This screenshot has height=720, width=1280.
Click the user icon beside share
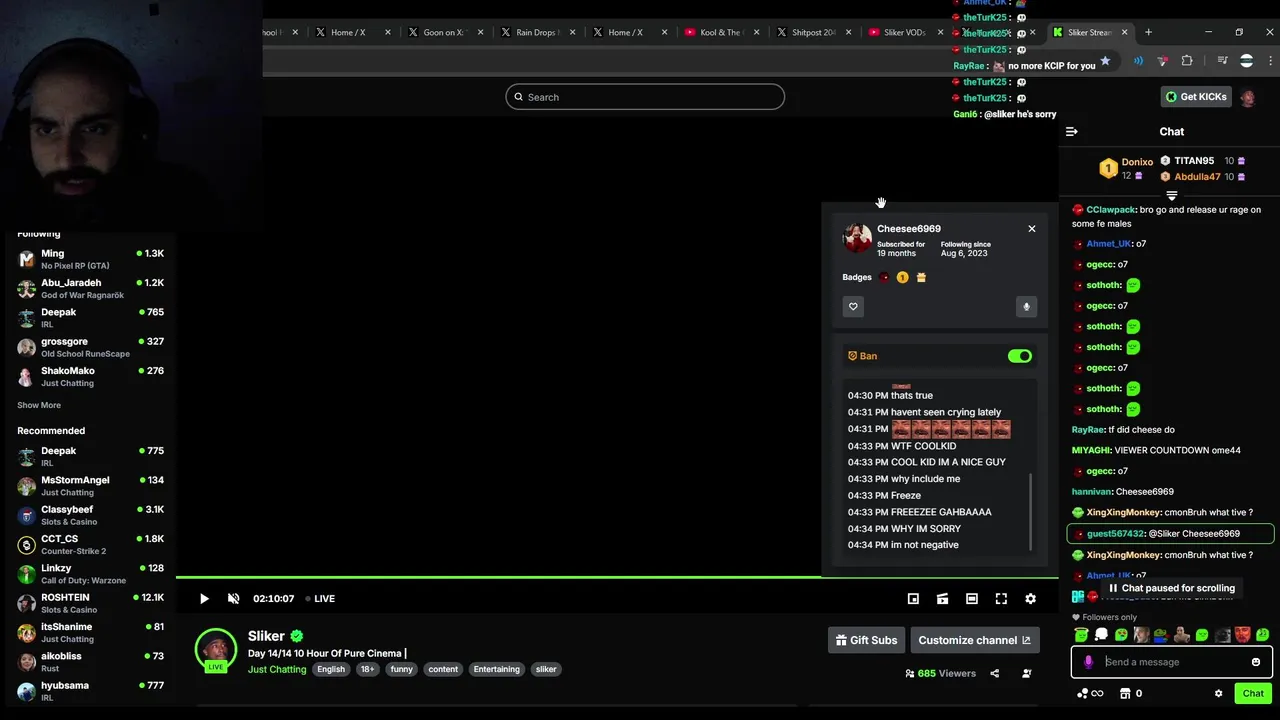coord(1026,674)
